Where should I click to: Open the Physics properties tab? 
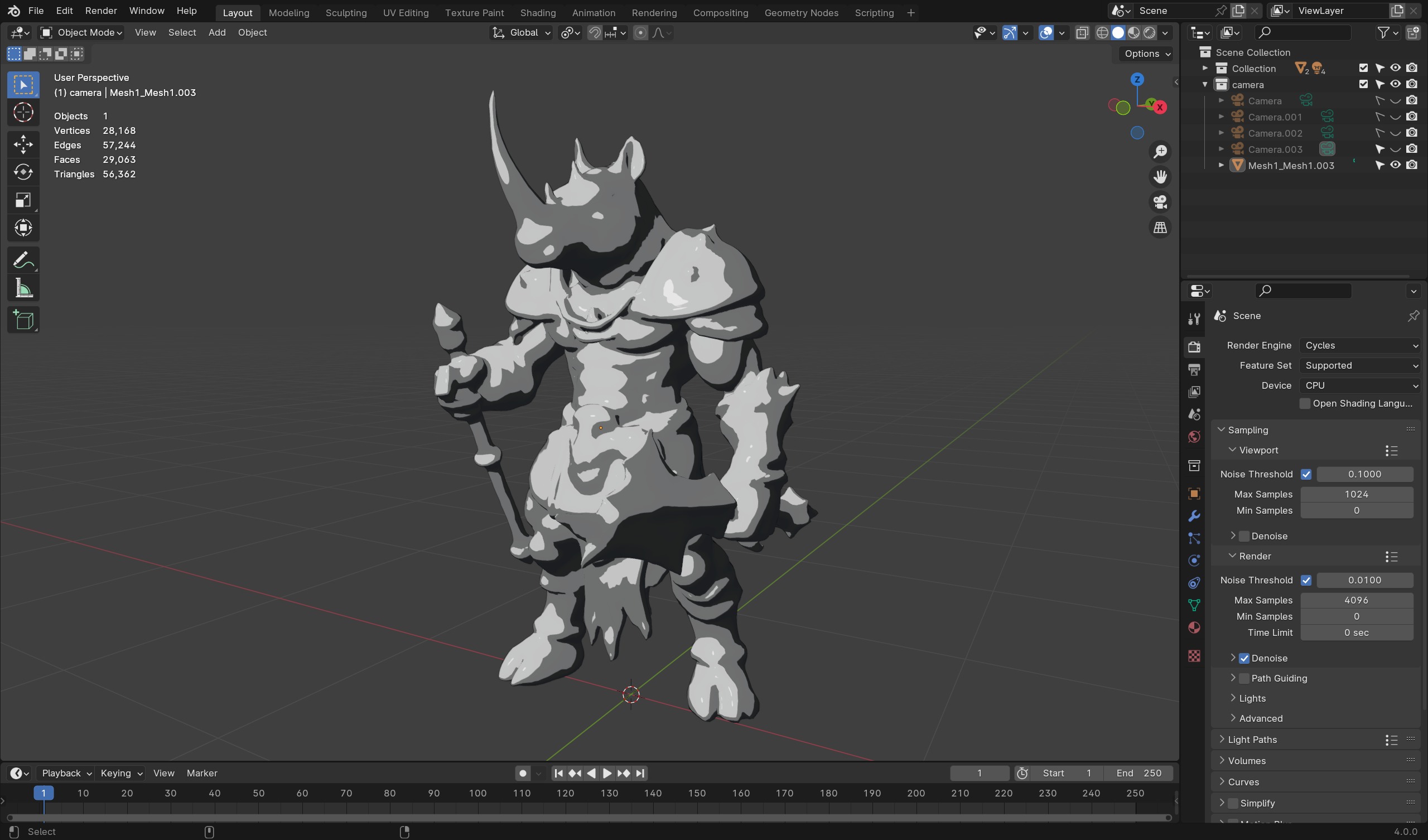1194,561
